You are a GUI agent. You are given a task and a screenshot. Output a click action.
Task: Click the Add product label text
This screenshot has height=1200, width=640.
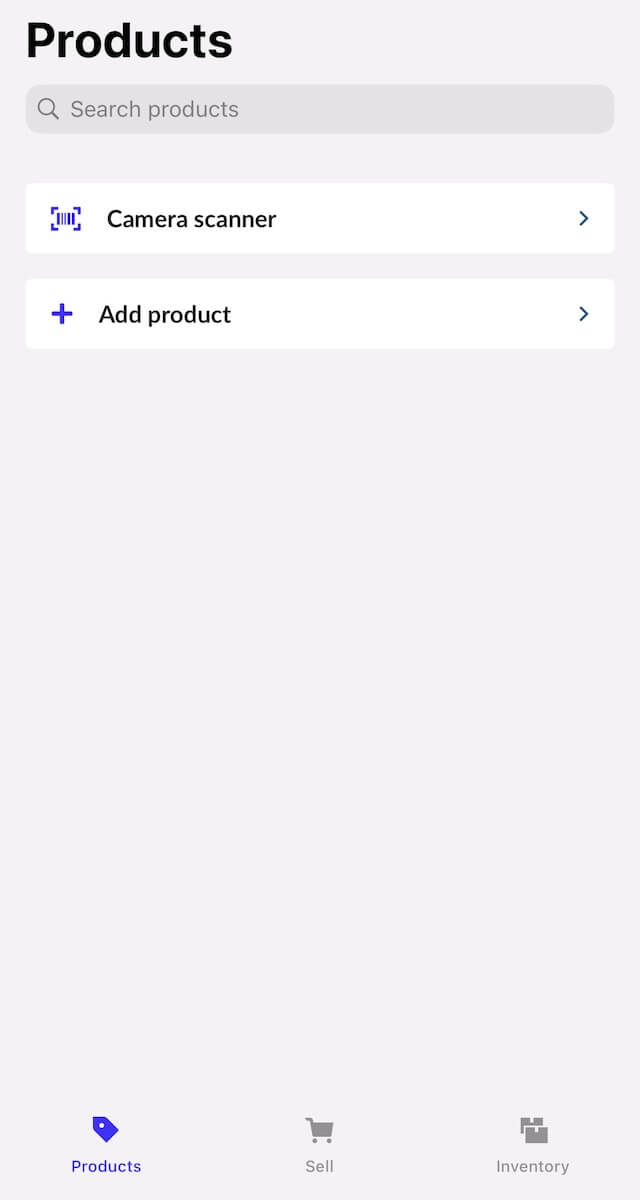(164, 313)
